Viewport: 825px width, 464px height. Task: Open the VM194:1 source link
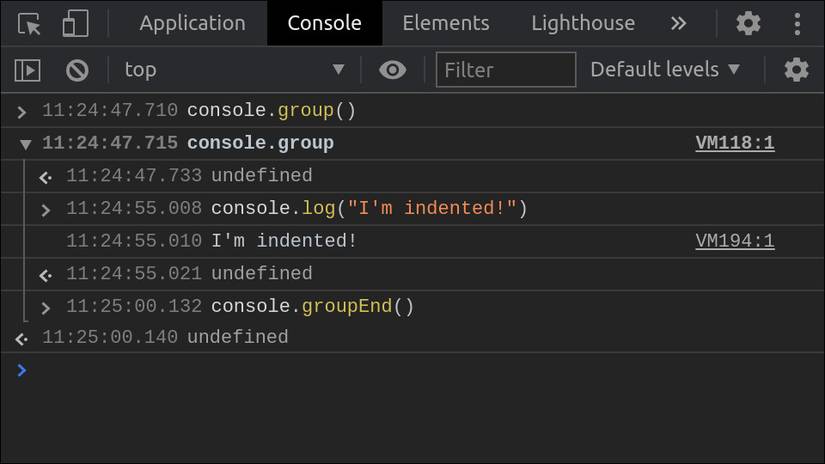pos(735,241)
